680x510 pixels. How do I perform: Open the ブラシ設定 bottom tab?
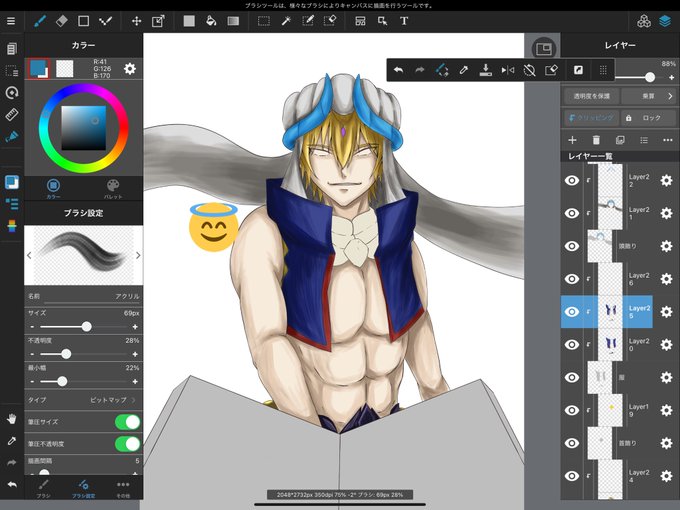tap(83, 488)
